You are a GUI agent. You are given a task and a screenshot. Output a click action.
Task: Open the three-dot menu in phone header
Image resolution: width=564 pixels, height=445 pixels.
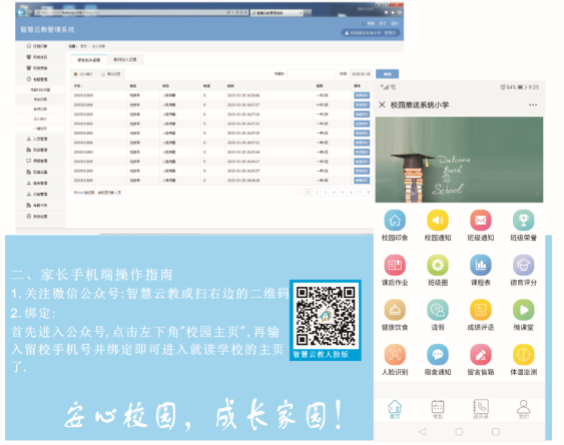coord(533,105)
